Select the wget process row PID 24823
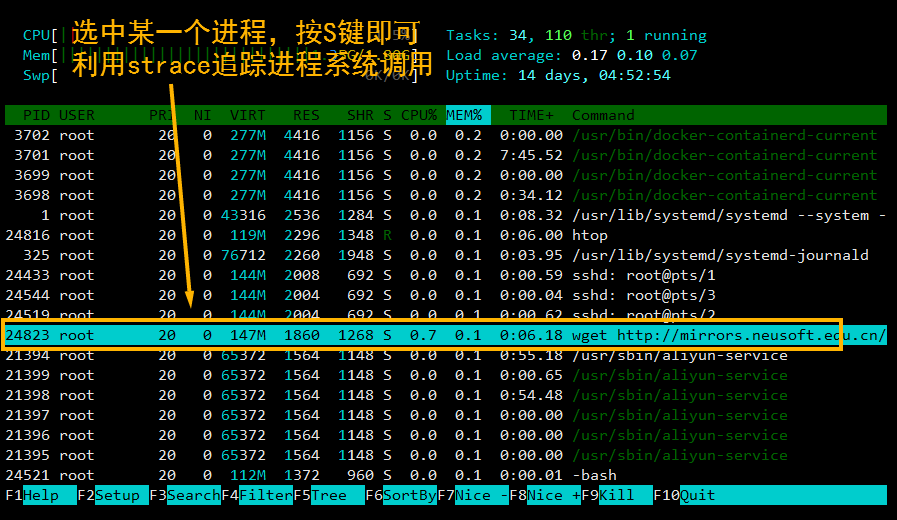This screenshot has height=520, width=897. tap(420, 335)
